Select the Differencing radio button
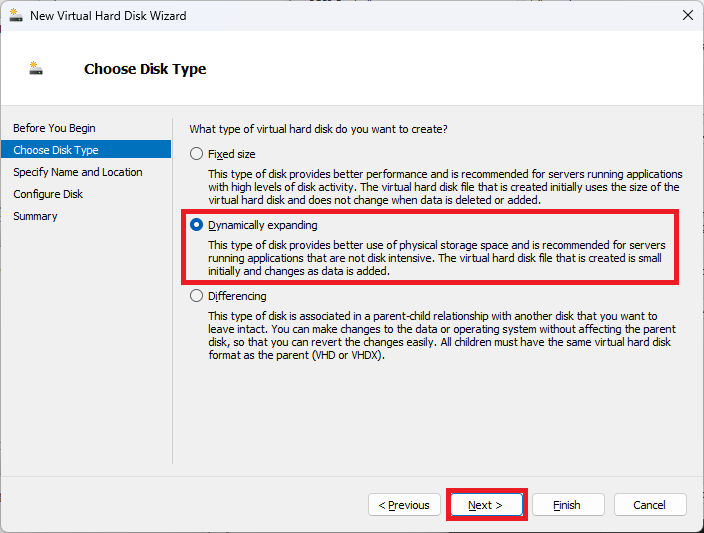Image resolution: width=704 pixels, height=533 pixels. click(x=196, y=296)
